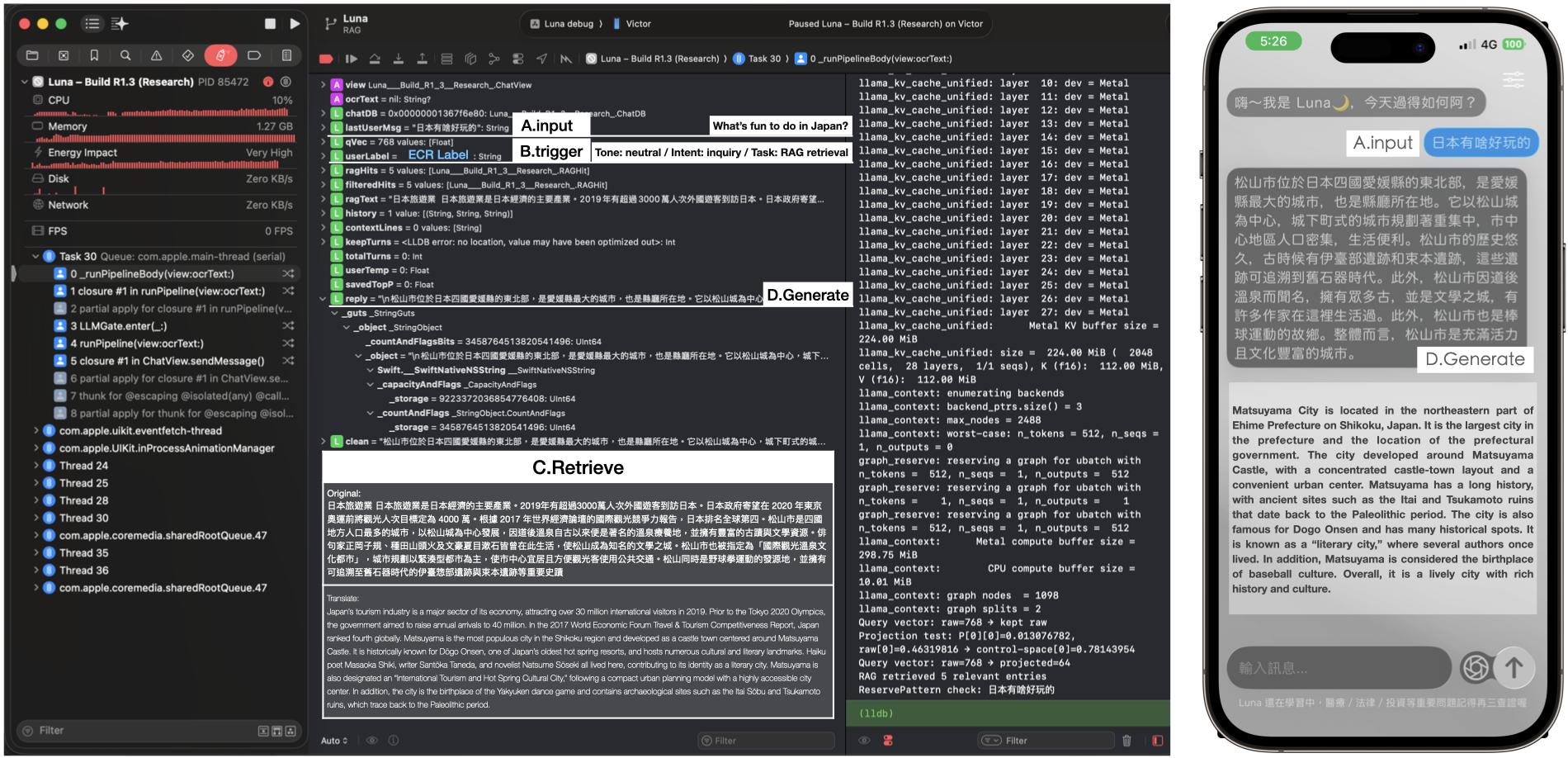
Task: Tap the send arrow button in Luna app
Action: [x=1514, y=667]
